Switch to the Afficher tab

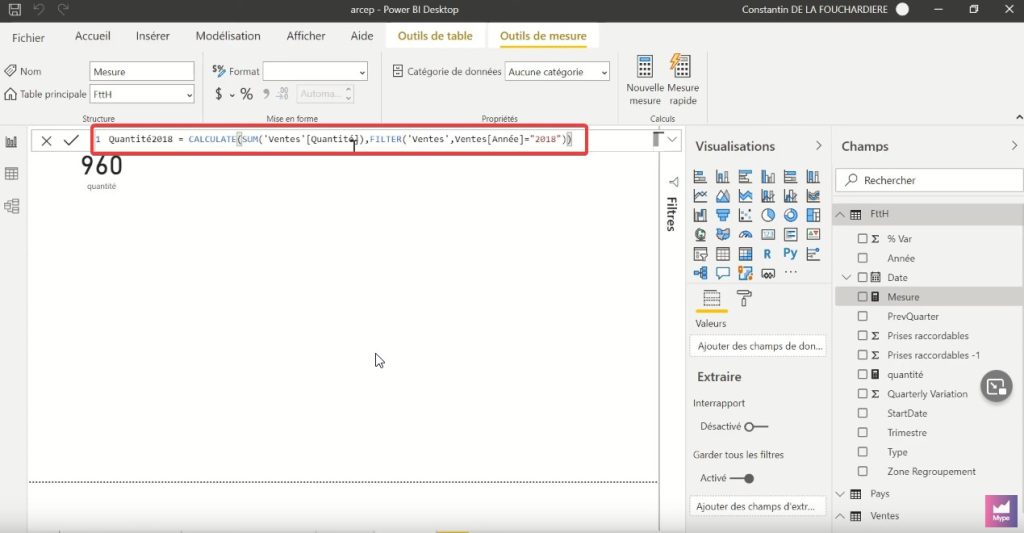click(306, 36)
